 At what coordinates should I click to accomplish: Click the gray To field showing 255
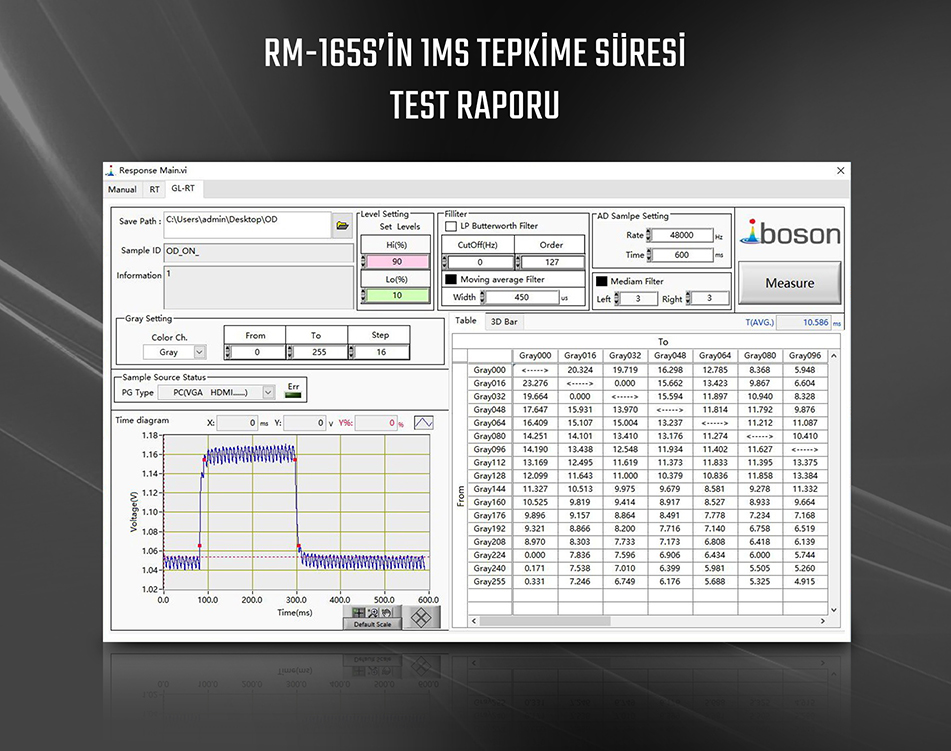click(320, 352)
